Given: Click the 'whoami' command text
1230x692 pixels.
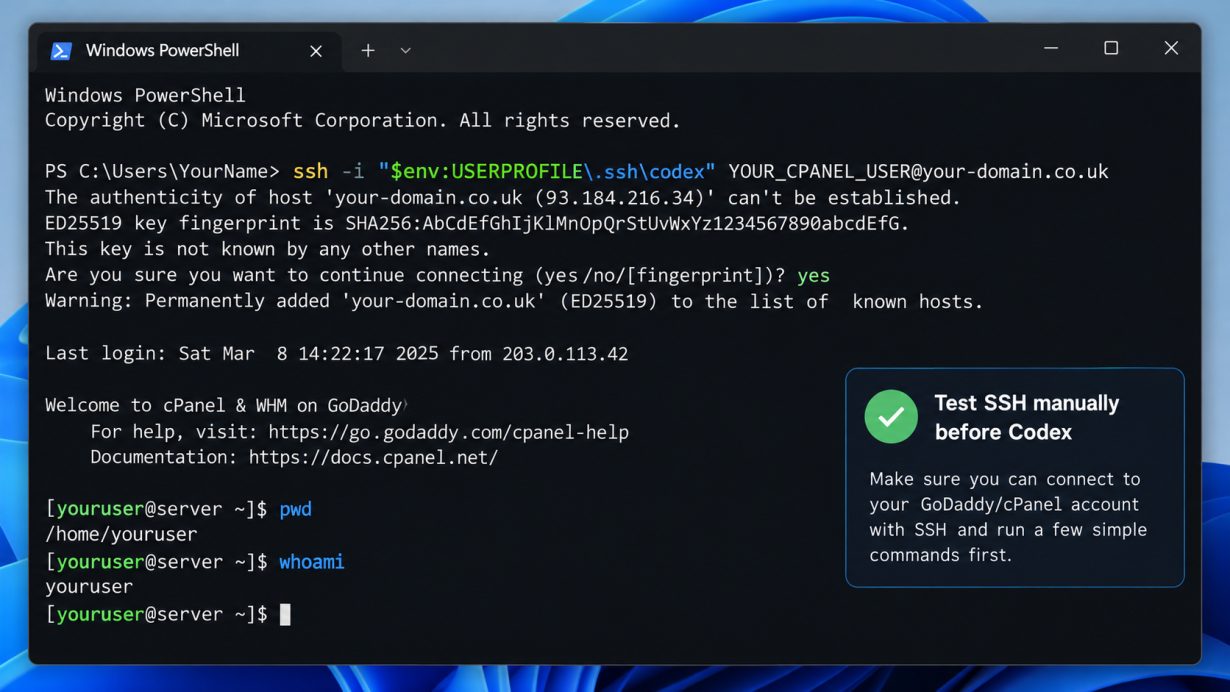Looking at the screenshot, I should pyautogui.click(x=311, y=562).
